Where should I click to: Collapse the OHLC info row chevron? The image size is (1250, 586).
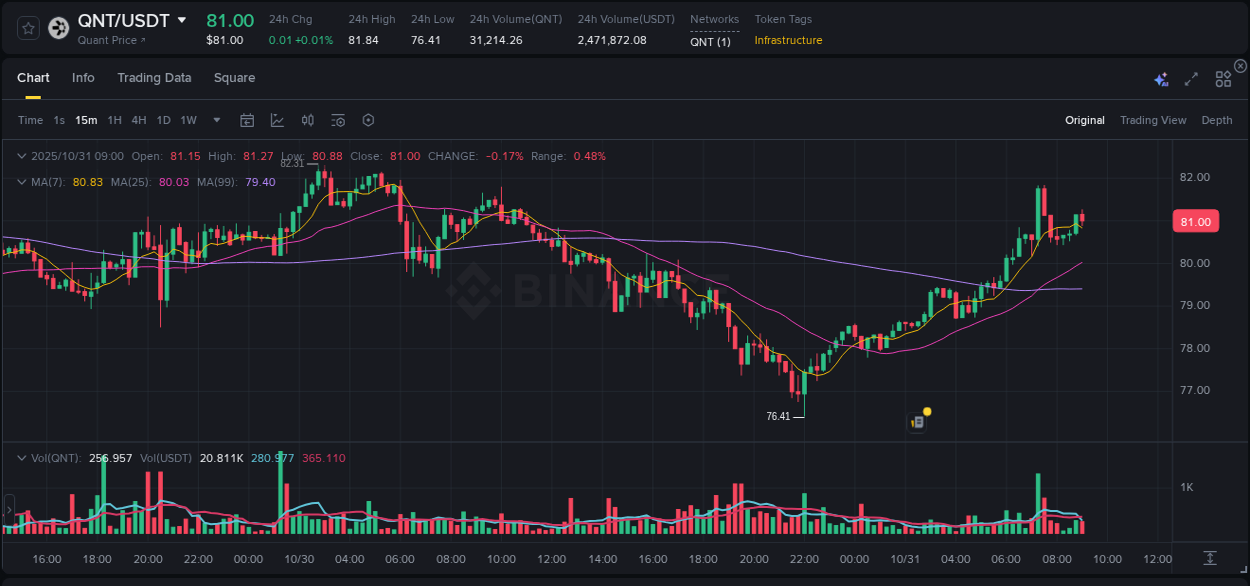pyautogui.click(x=22, y=156)
